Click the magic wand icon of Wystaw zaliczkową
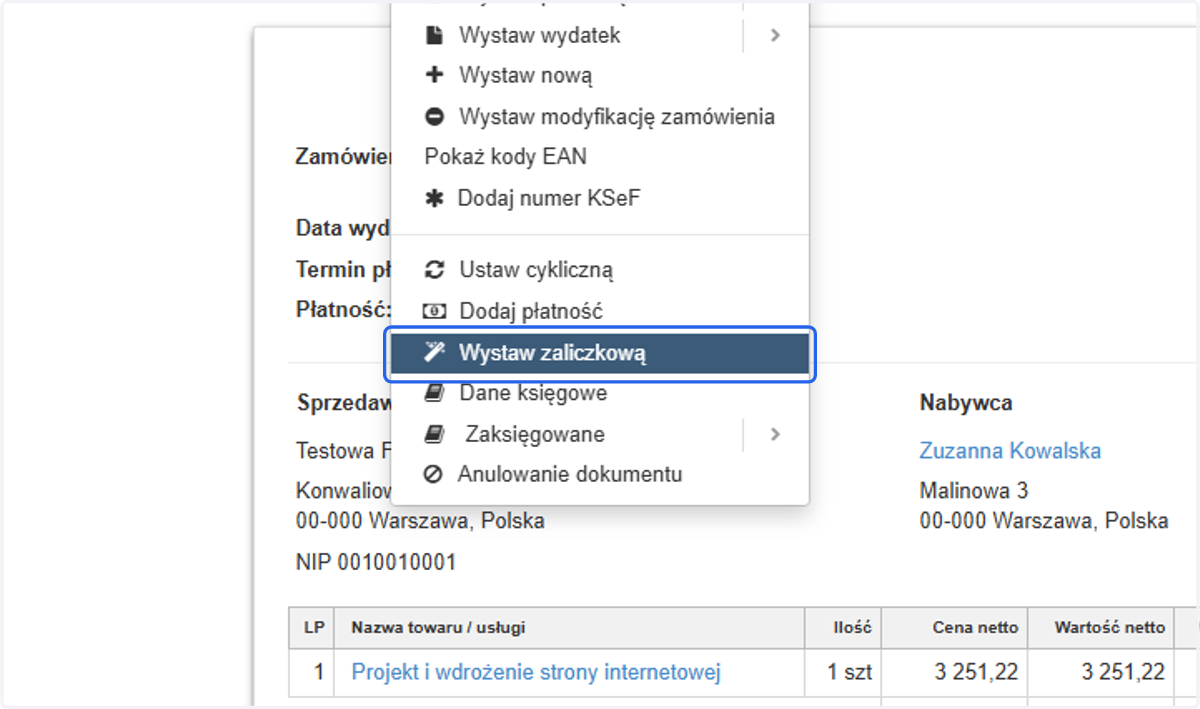This screenshot has width=1200, height=709. [x=434, y=352]
